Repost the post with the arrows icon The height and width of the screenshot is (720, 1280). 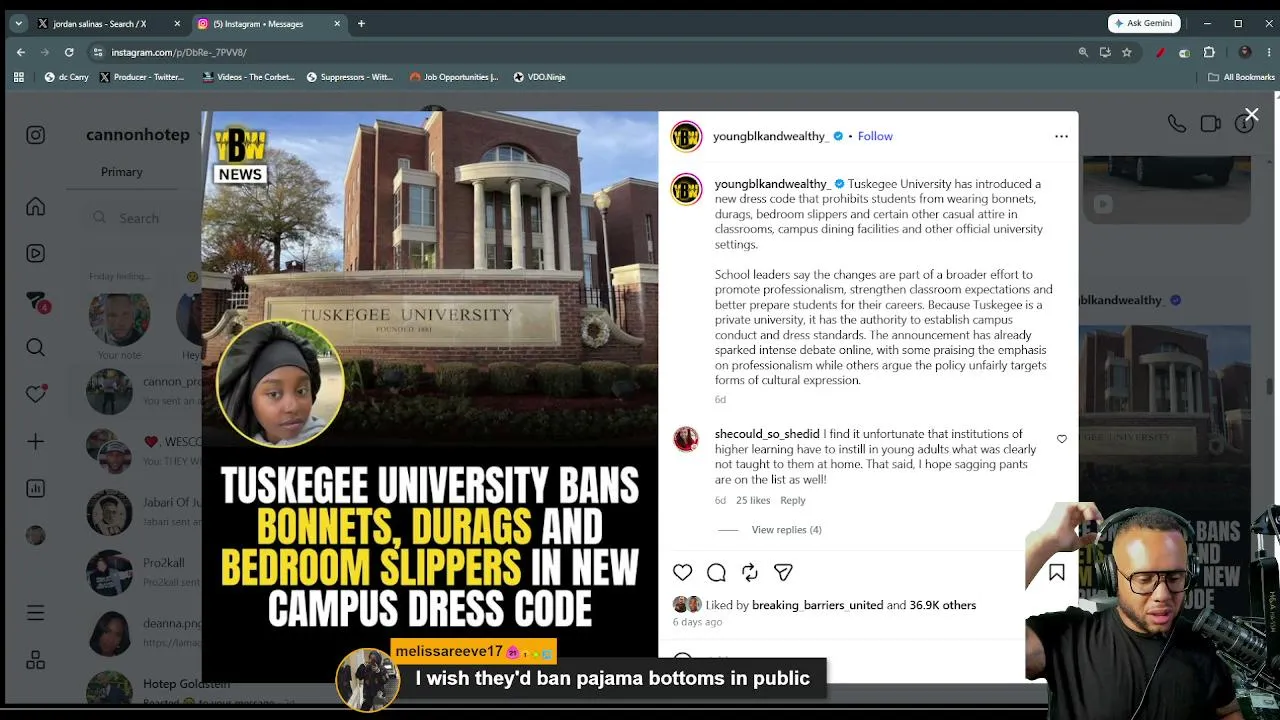(750, 572)
